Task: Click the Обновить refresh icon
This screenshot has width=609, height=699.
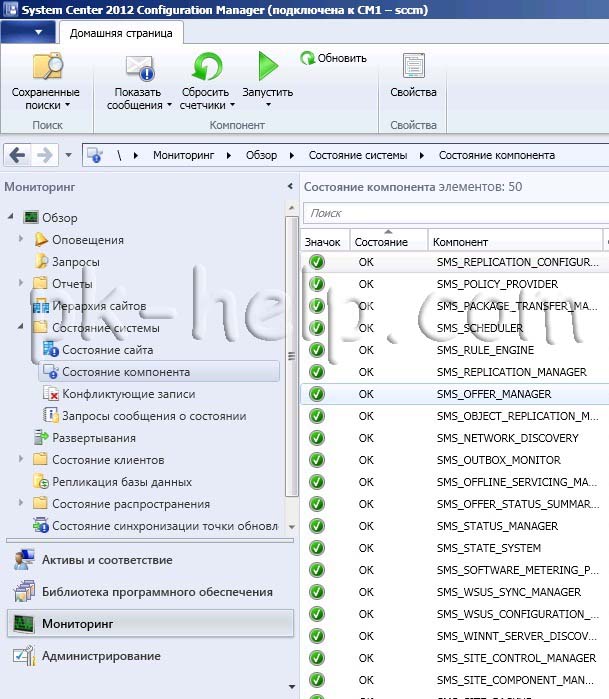Action: point(307,58)
